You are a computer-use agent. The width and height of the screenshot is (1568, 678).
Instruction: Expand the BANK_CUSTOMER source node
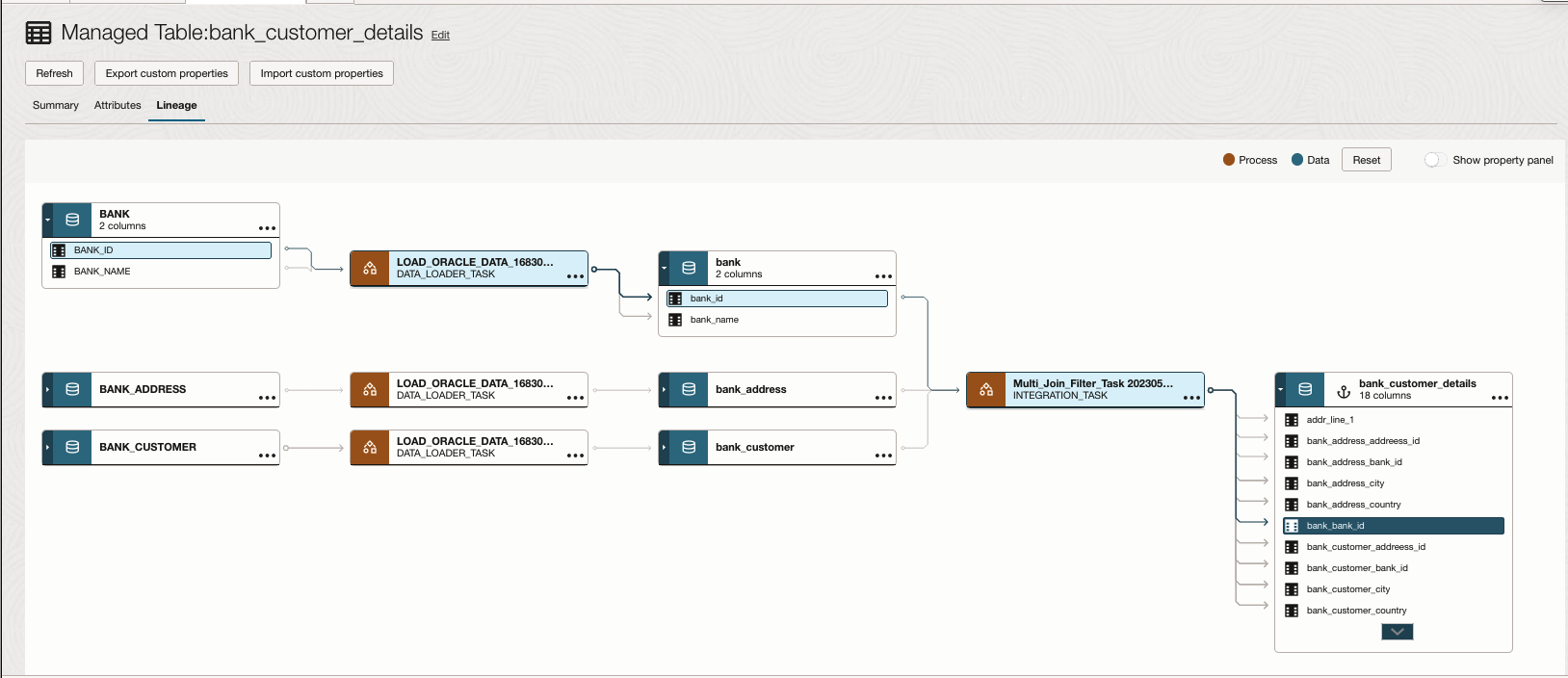[x=47, y=447]
